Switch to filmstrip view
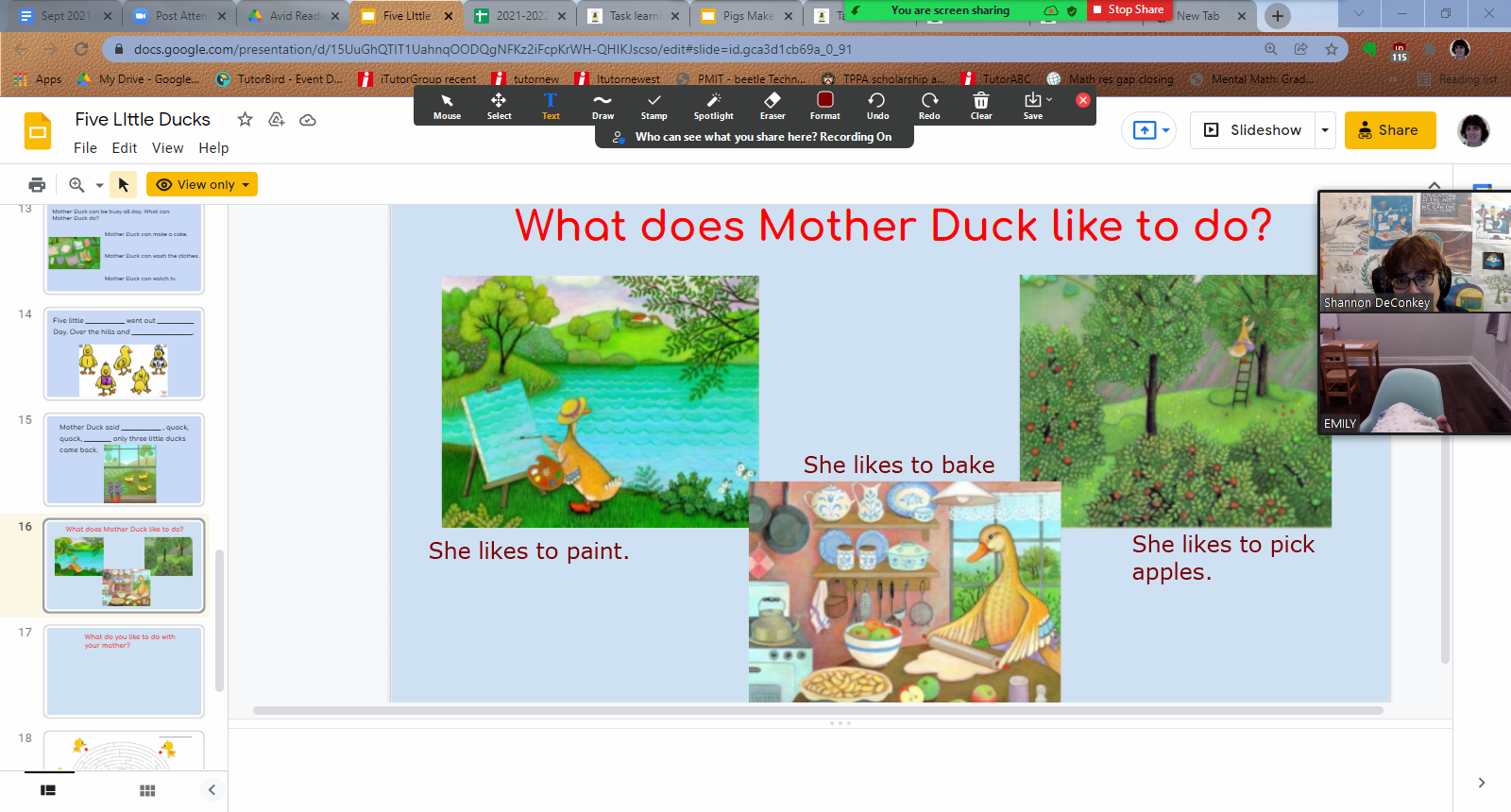This screenshot has width=1511, height=812. point(48,790)
